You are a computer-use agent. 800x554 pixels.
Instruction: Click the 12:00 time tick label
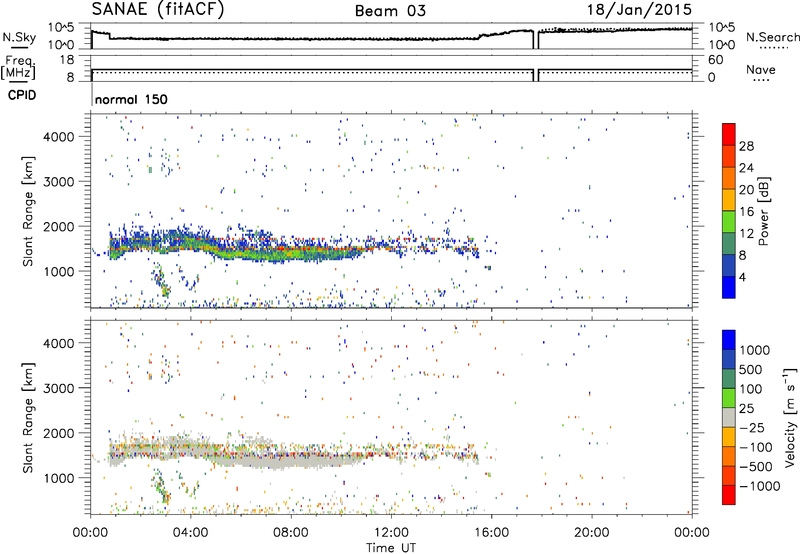click(x=391, y=533)
